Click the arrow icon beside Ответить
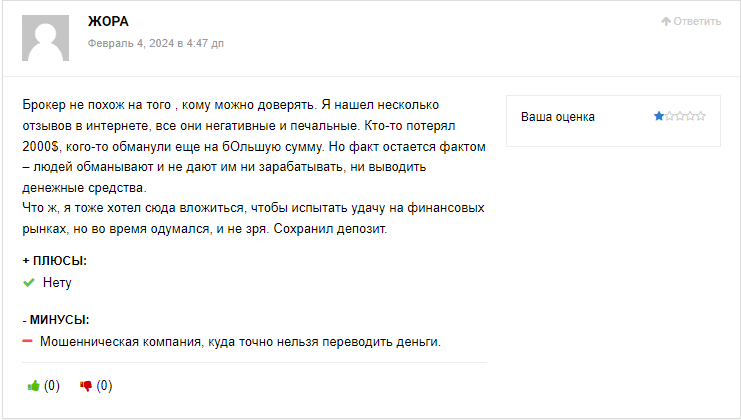 (666, 21)
